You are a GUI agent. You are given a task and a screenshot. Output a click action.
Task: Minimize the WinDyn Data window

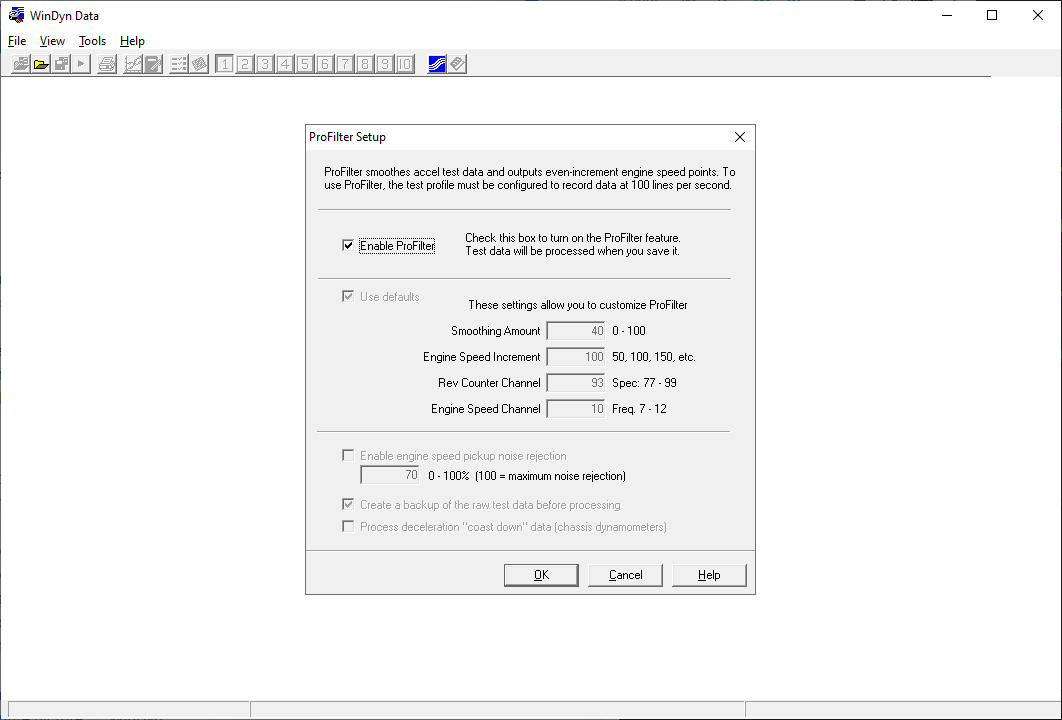point(947,15)
